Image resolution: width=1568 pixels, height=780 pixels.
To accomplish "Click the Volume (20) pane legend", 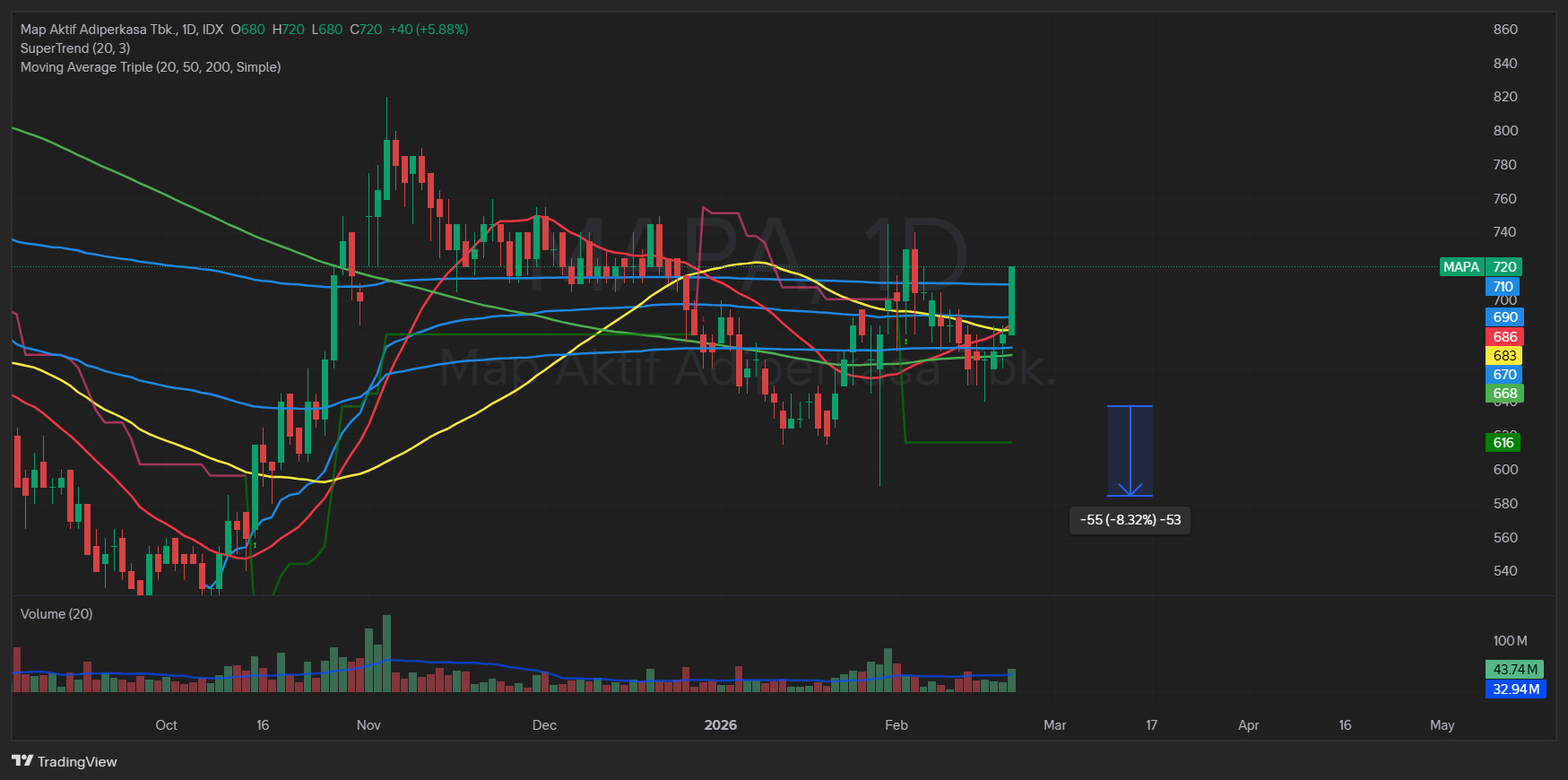I will tap(56, 614).
